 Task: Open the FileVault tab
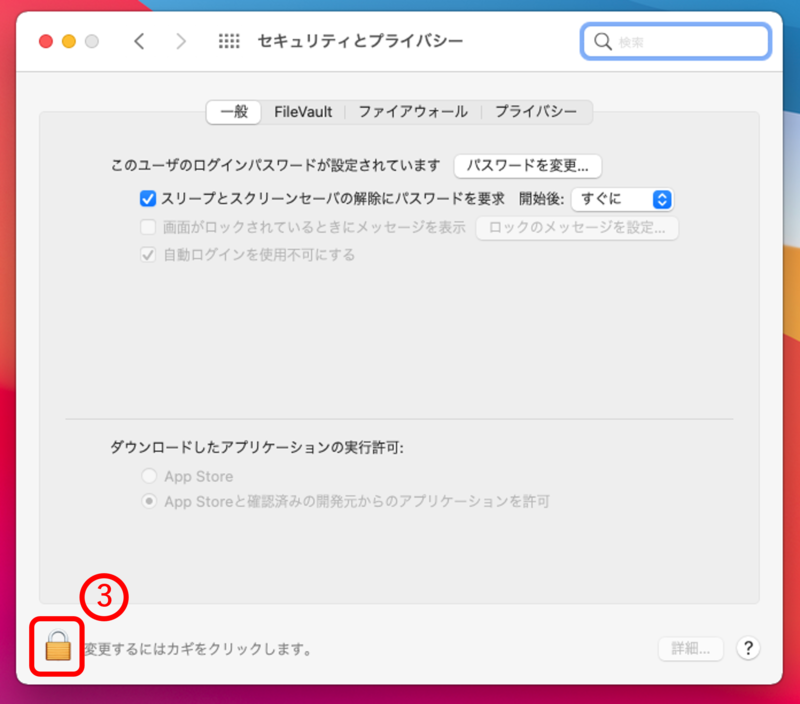tap(303, 112)
